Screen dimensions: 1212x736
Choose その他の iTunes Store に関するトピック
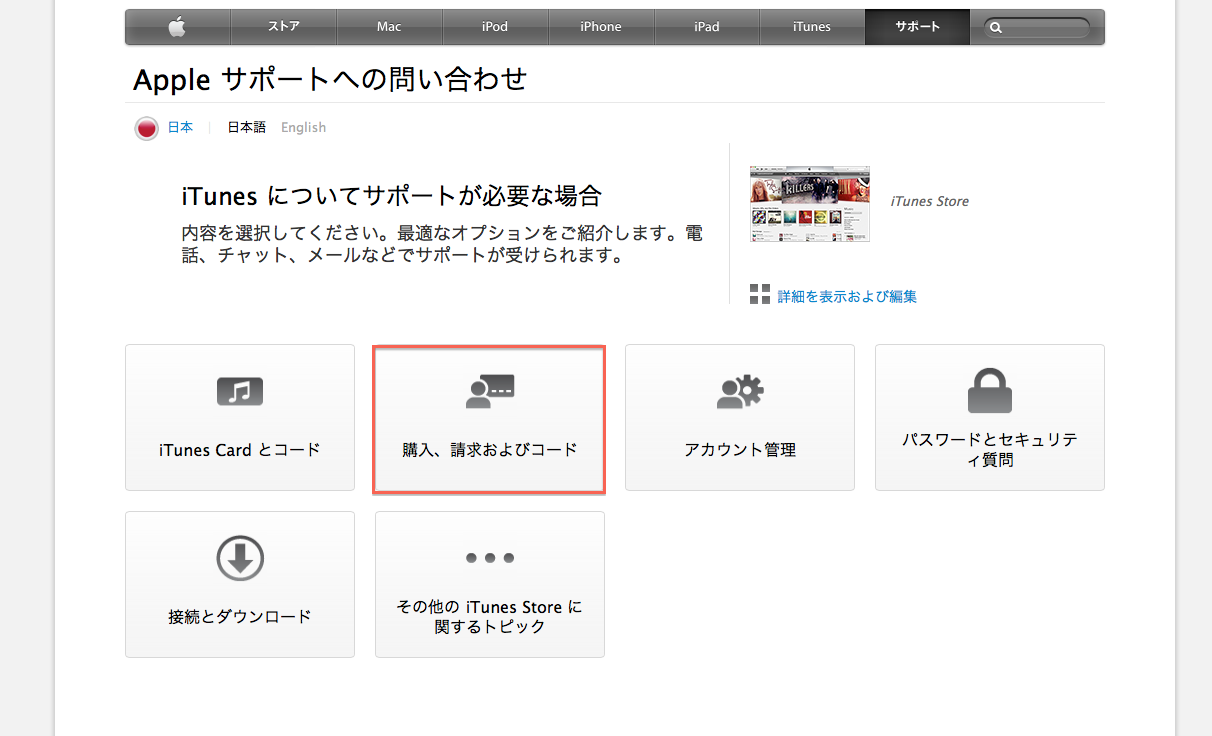(490, 585)
